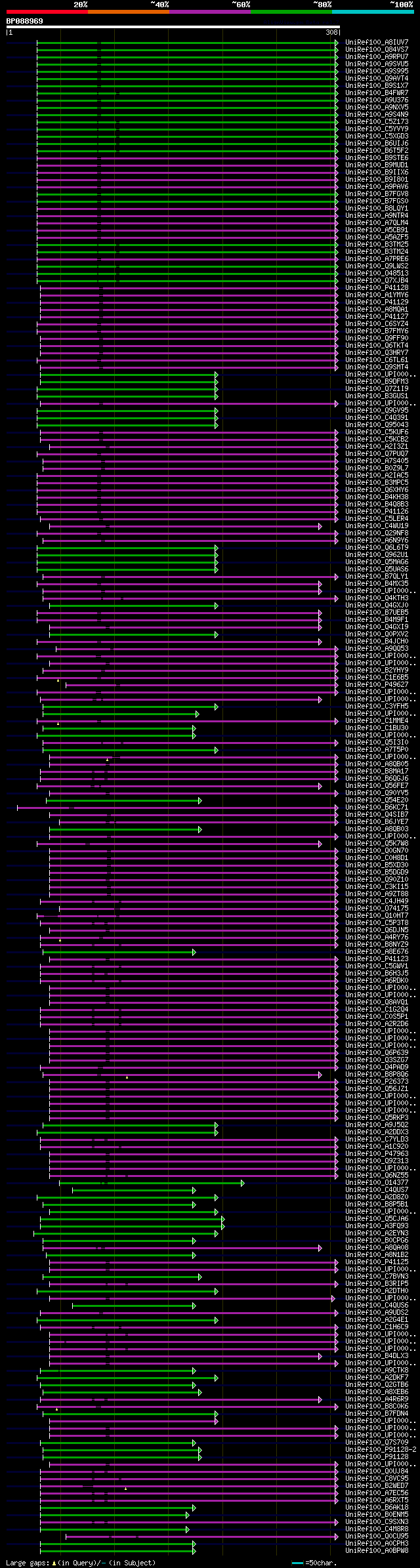Click the UniRef100_B4KH38 hit name
This screenshot has height=1568, width=420.
click(377, 497)
